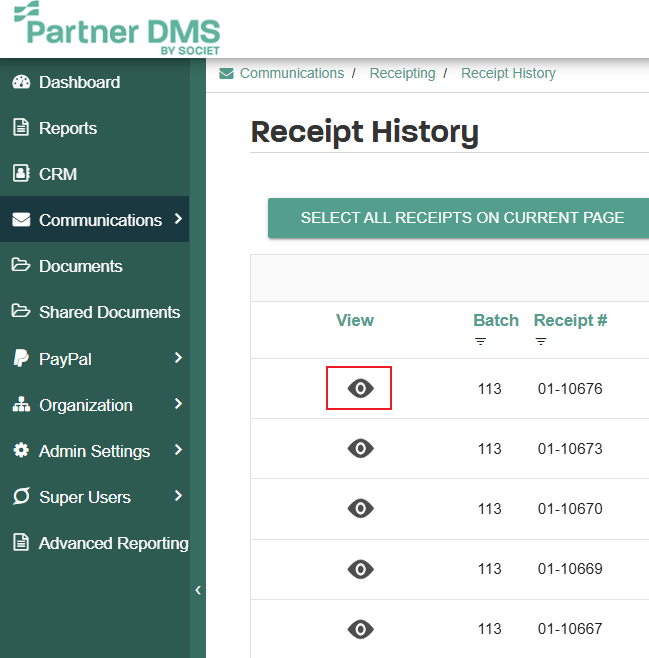Click the Dashboard gauge icon in sidebar

tap(21, 82)
